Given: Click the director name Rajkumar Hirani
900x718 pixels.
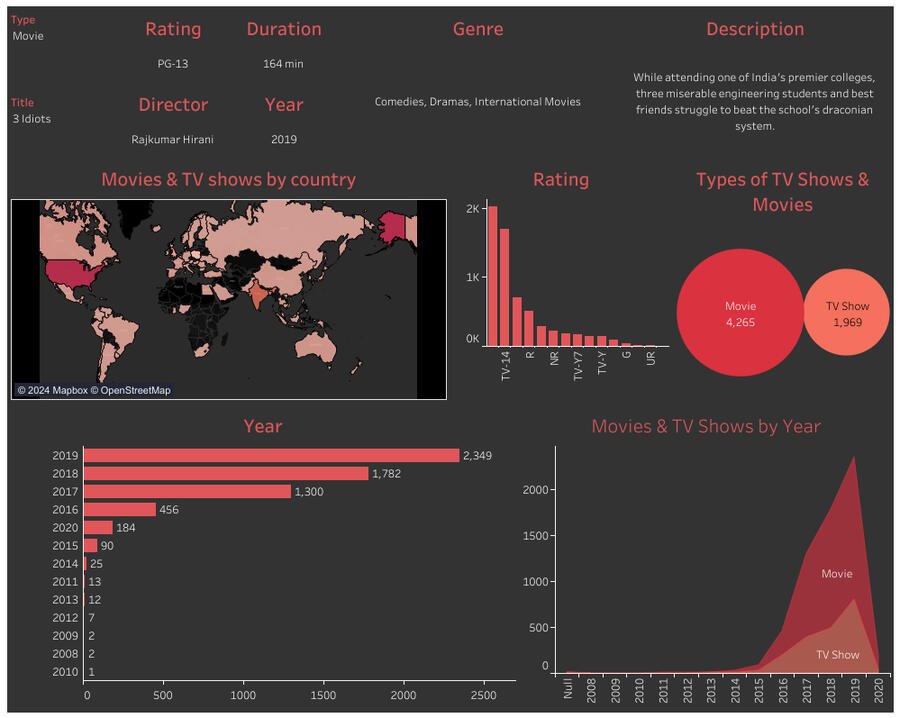Looking at the screenshot, I should pos(172,140).
